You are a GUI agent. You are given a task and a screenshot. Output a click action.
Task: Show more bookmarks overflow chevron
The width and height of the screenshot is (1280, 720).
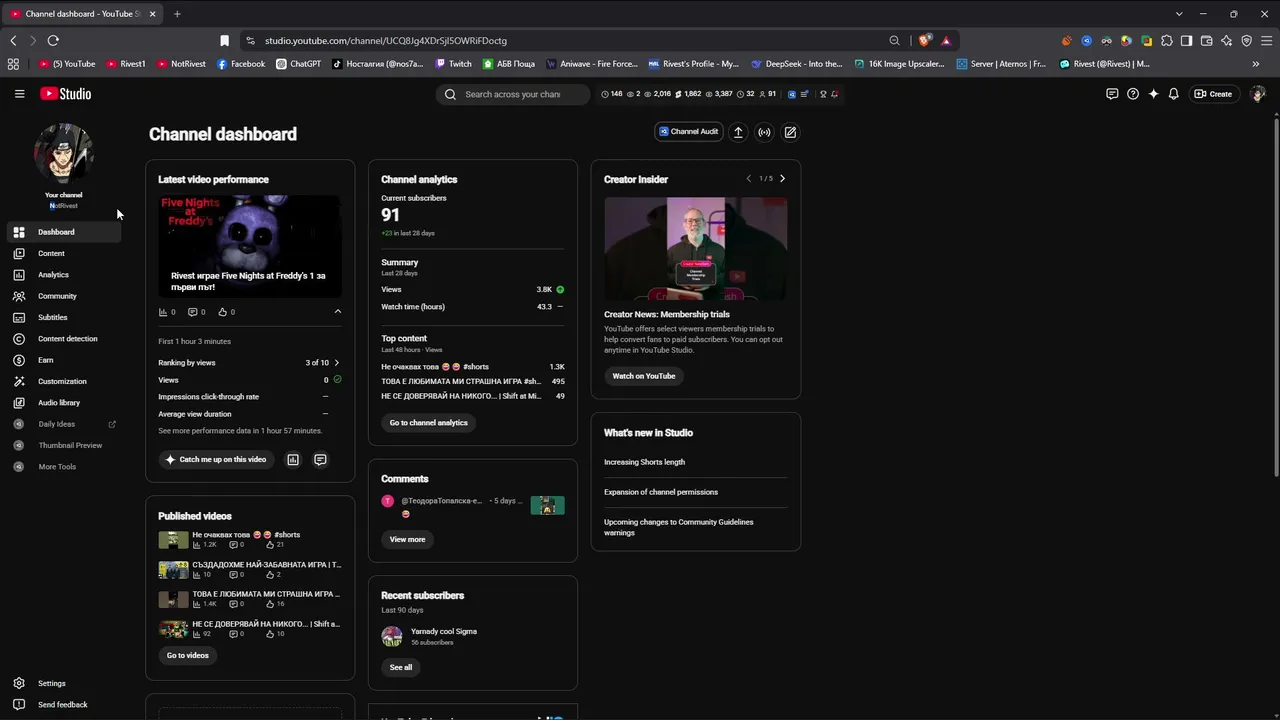click(x=1256, y=64)
